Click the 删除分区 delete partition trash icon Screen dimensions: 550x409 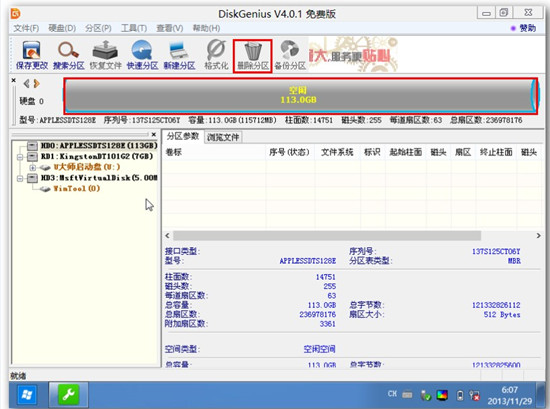click(x=253, y=56)
